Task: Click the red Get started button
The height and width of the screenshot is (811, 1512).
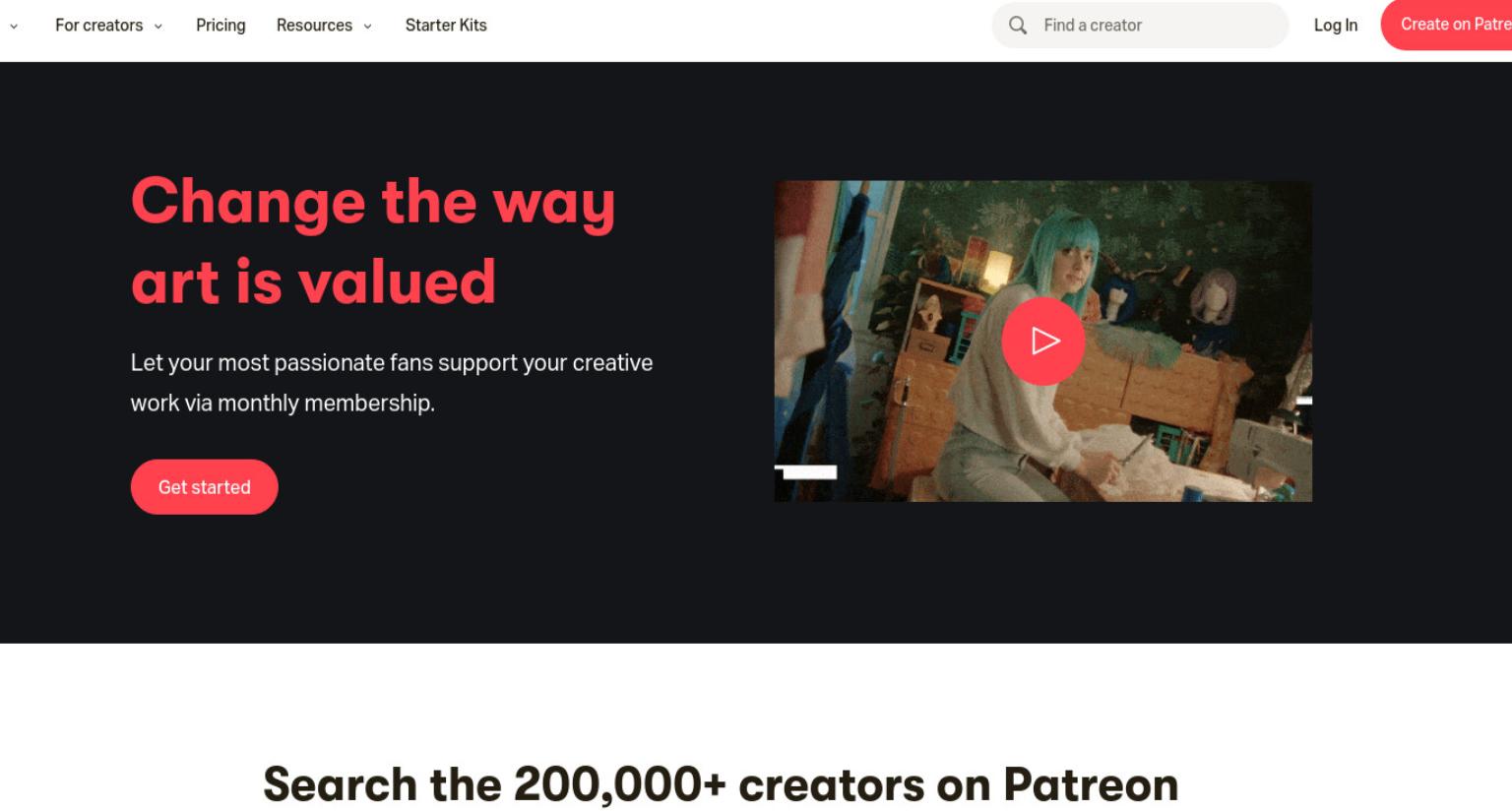Action: point(205,487)
